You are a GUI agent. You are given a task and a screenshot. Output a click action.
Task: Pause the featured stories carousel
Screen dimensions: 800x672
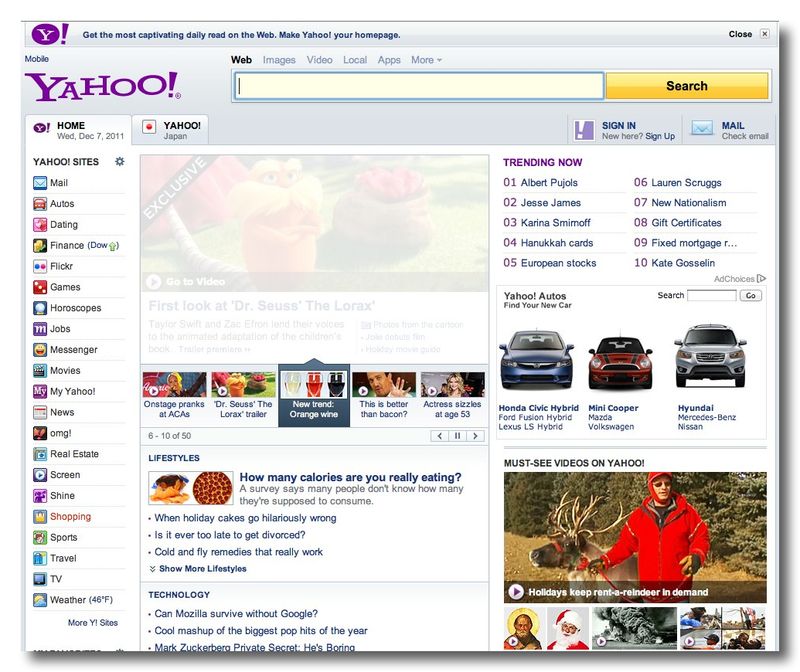(x=457, y=436)
